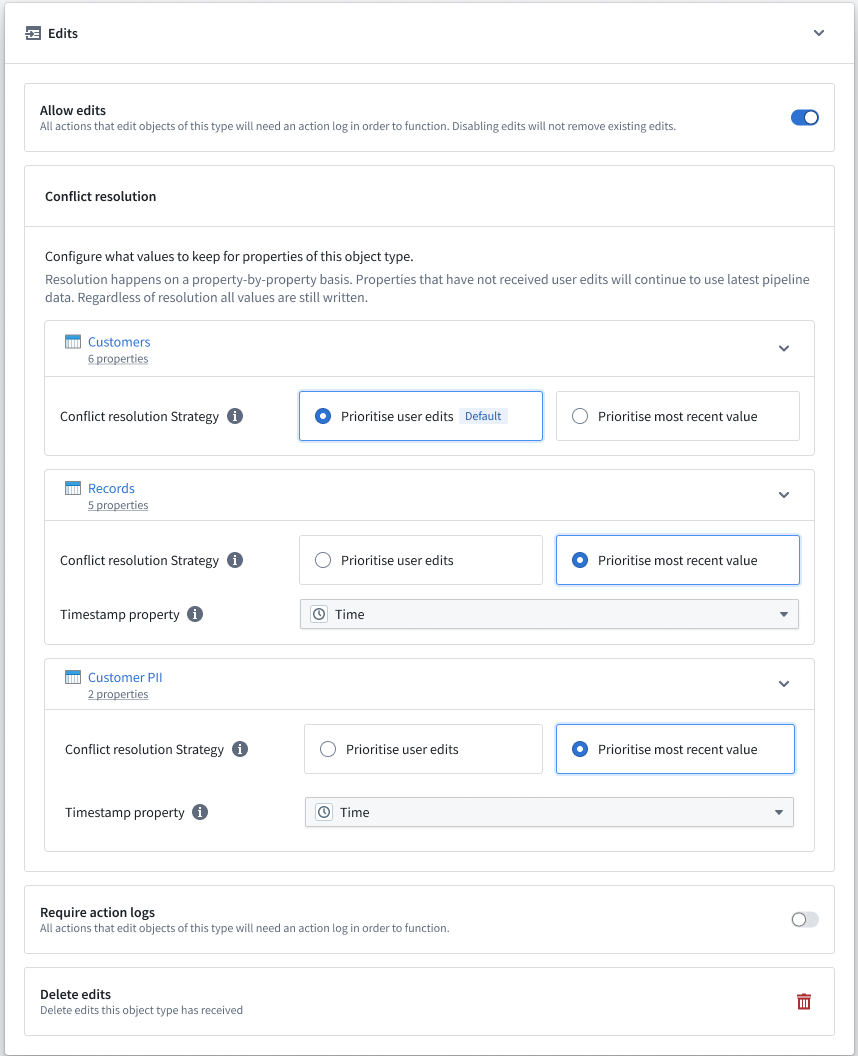
Task: Open the Records Timestamp property Time dropdown
Action: 549,614
